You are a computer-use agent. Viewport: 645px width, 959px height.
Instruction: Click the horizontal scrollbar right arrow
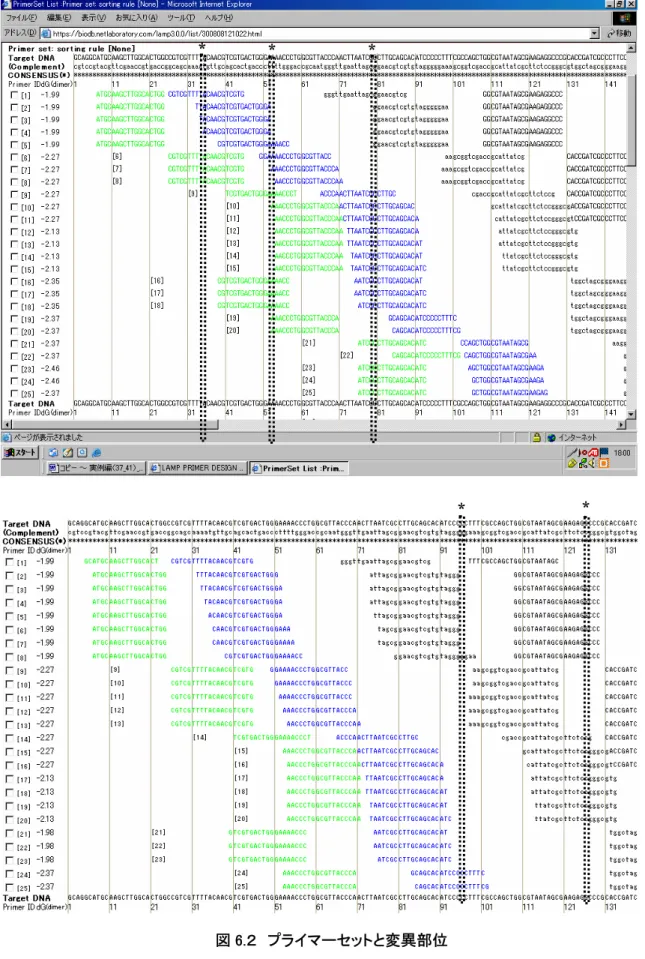(x=622, y=424)
